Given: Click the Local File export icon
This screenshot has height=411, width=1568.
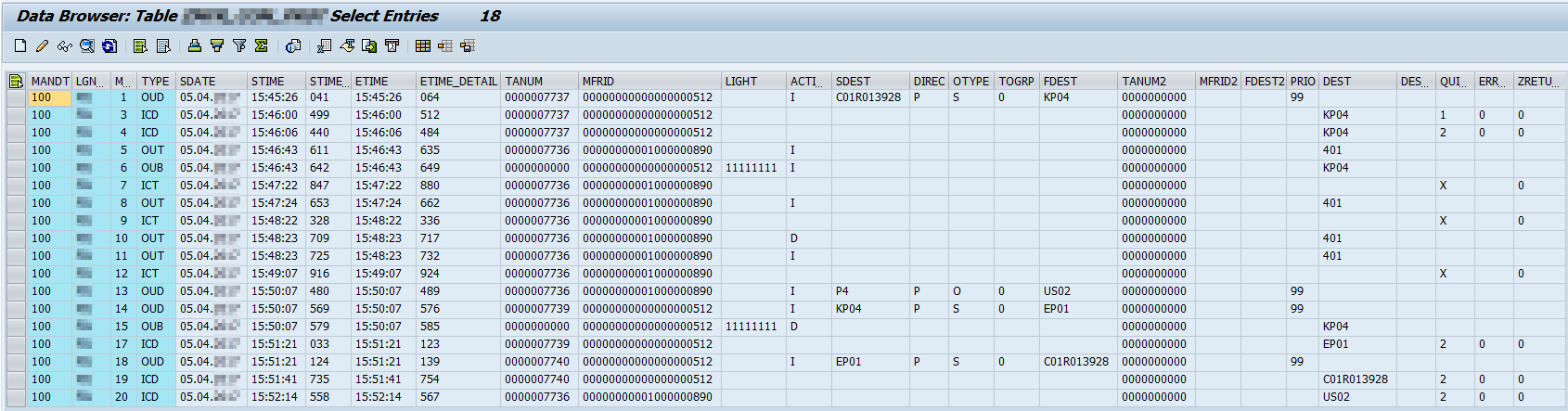Looking at the screenshot, I should click(x=369, y=45).
